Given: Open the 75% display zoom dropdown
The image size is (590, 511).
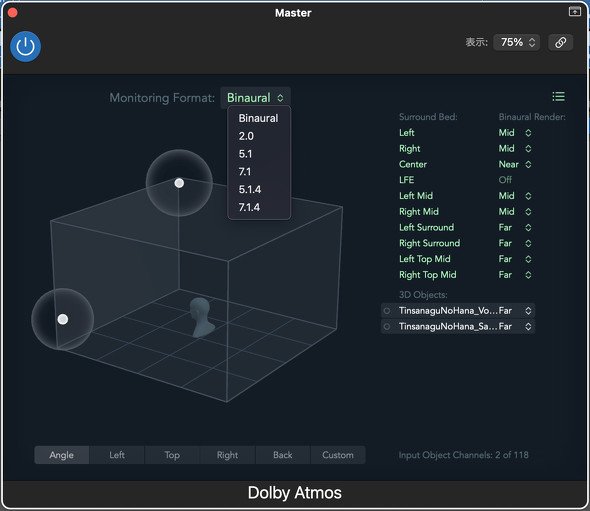Looking at the screenshot, I should [x=517, y=42].
